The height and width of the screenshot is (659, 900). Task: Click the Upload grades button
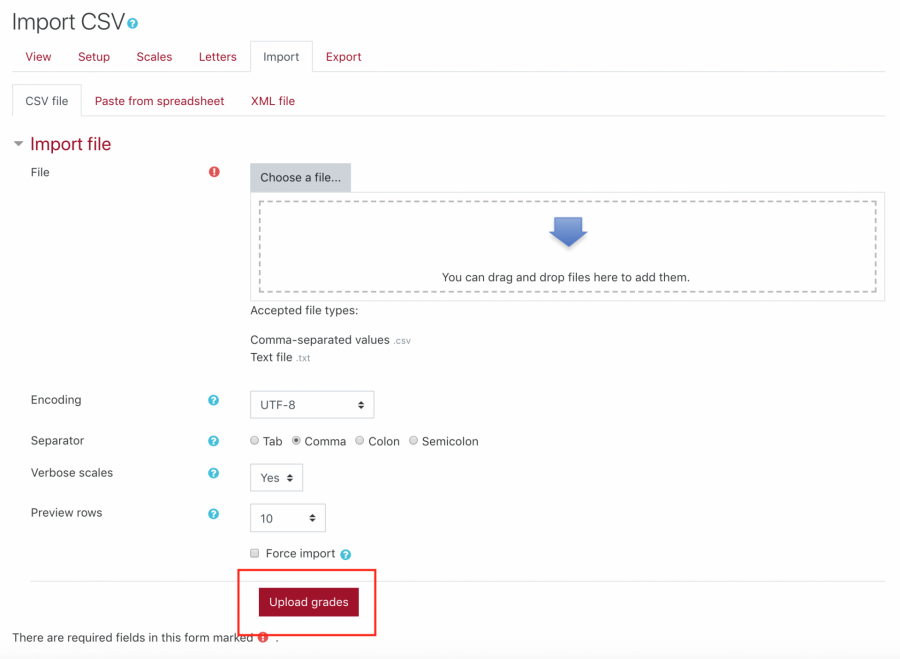[309, 602]
